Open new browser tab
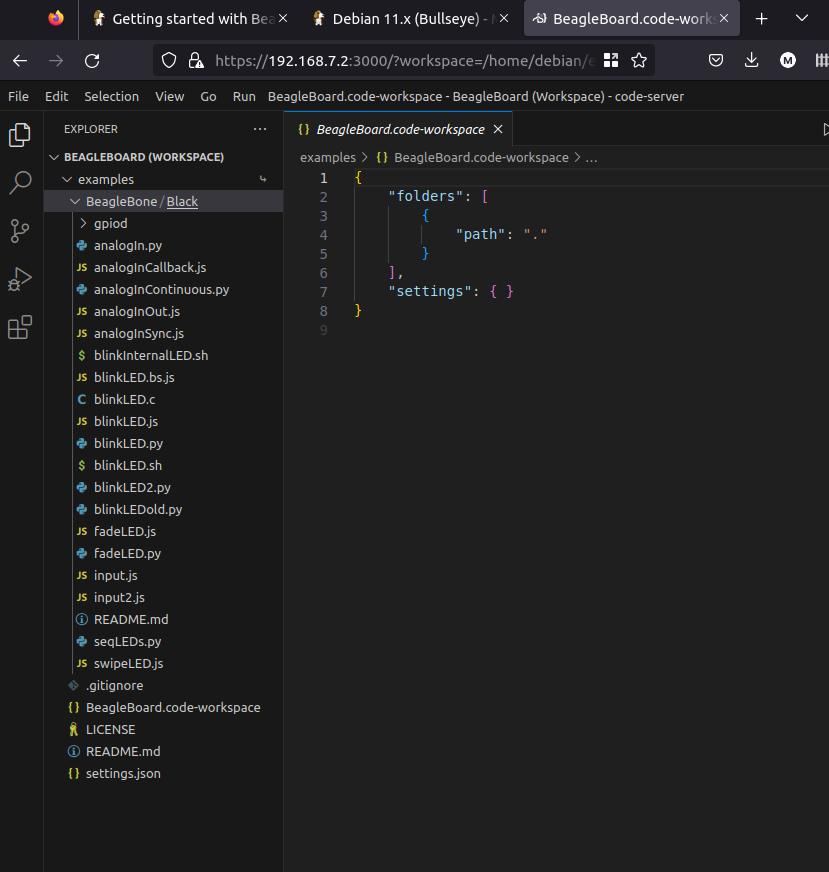Screen dimensions: 829x872 [761, 19]
